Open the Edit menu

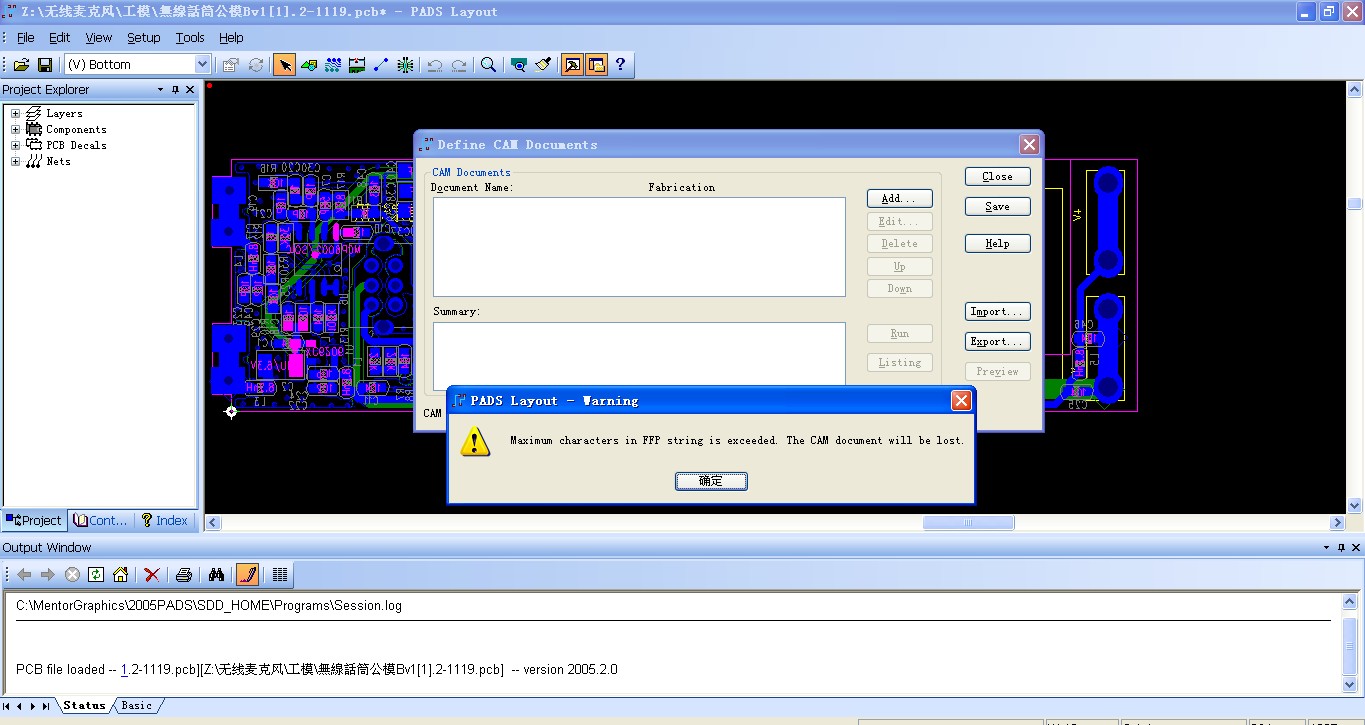(60, 38)
